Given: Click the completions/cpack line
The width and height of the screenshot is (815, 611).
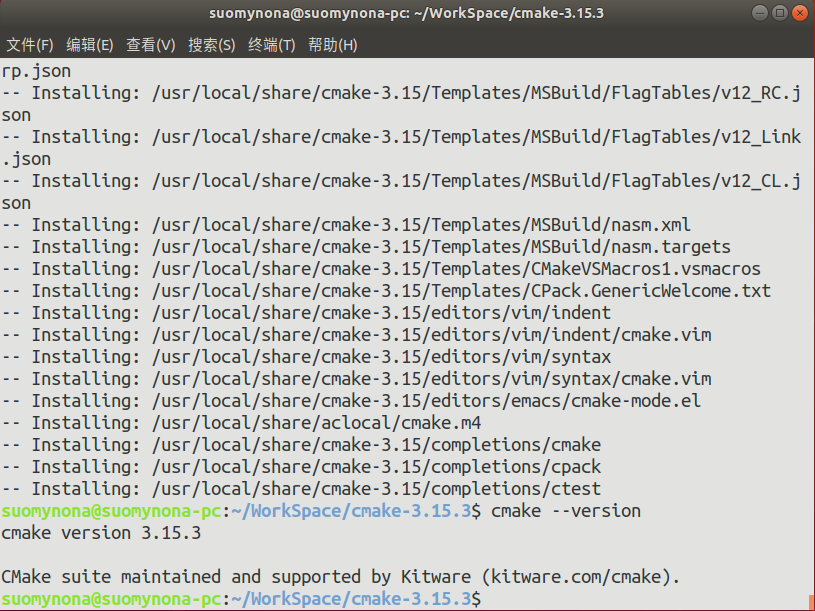Looking at the screenshot, I should coord(301,467).
